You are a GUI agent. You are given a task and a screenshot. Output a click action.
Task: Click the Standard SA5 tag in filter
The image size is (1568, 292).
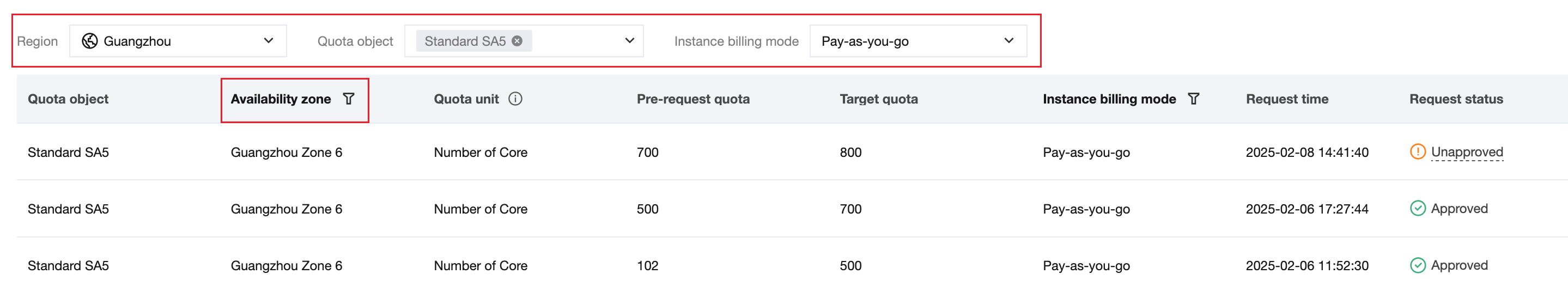pyautogui.click(x=465, y=41)
